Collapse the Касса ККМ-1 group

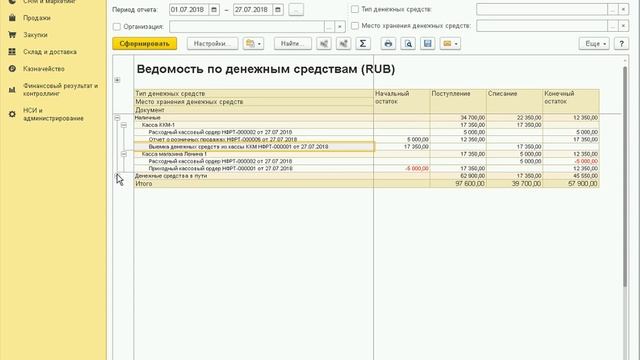pos(124,125)
